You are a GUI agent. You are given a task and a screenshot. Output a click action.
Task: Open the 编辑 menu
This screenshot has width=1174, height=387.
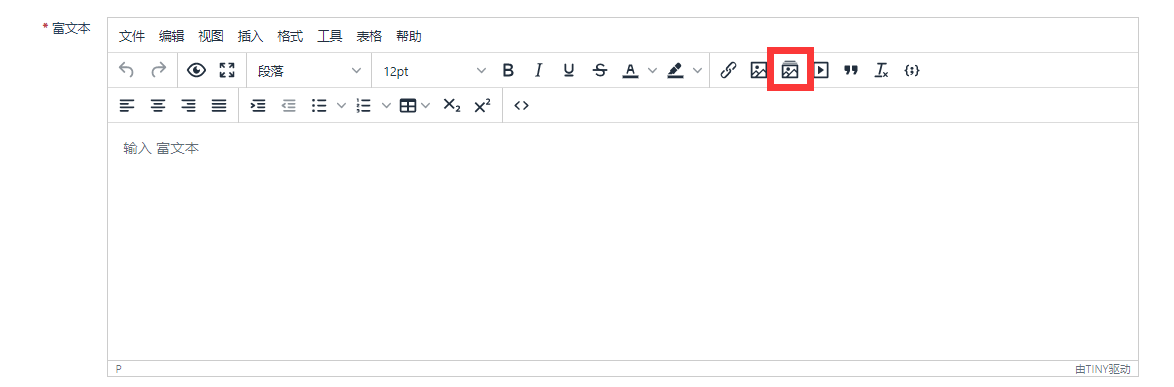click(171, 36)
